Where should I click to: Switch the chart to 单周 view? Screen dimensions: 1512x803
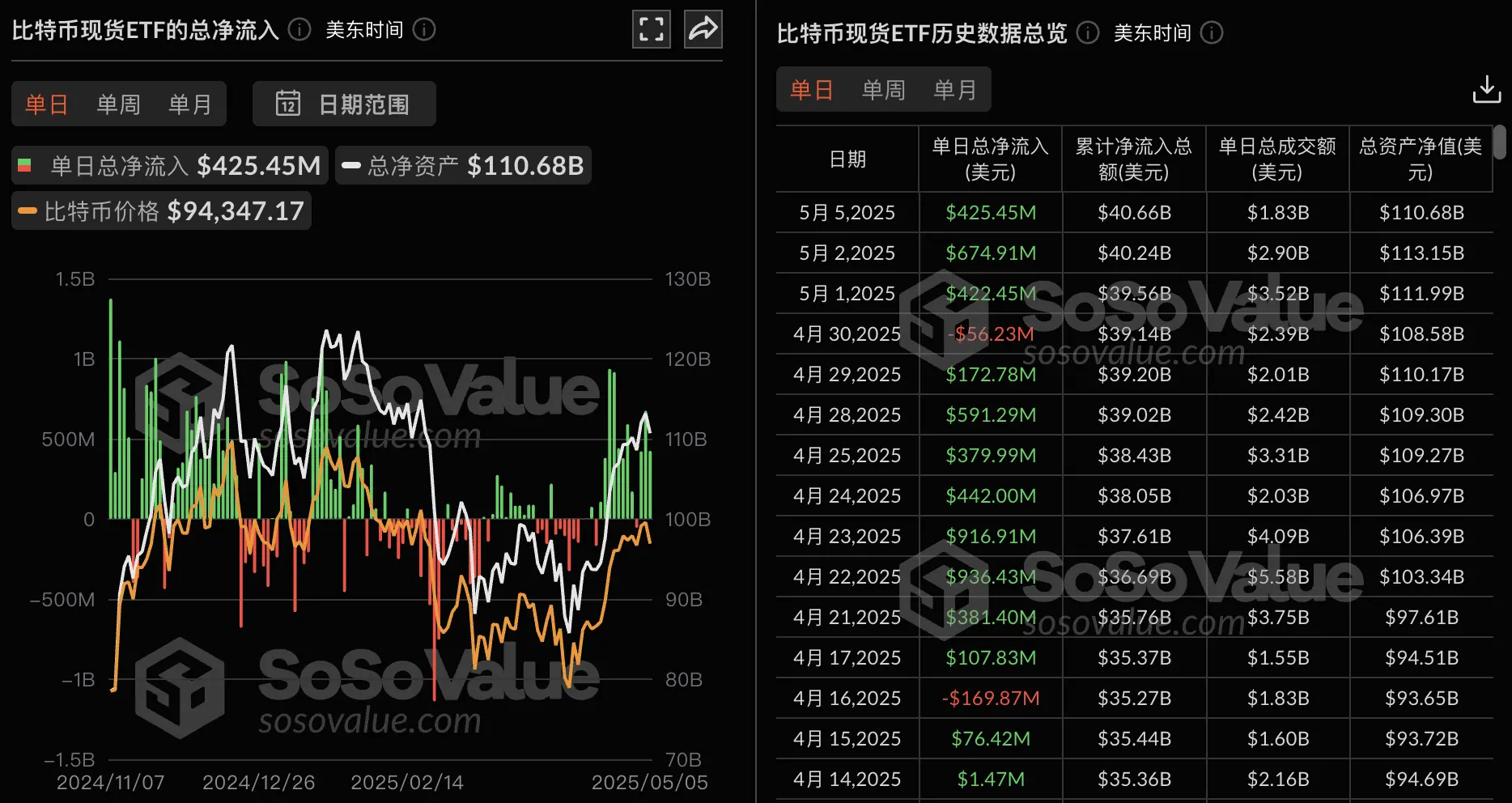point(118,104)
